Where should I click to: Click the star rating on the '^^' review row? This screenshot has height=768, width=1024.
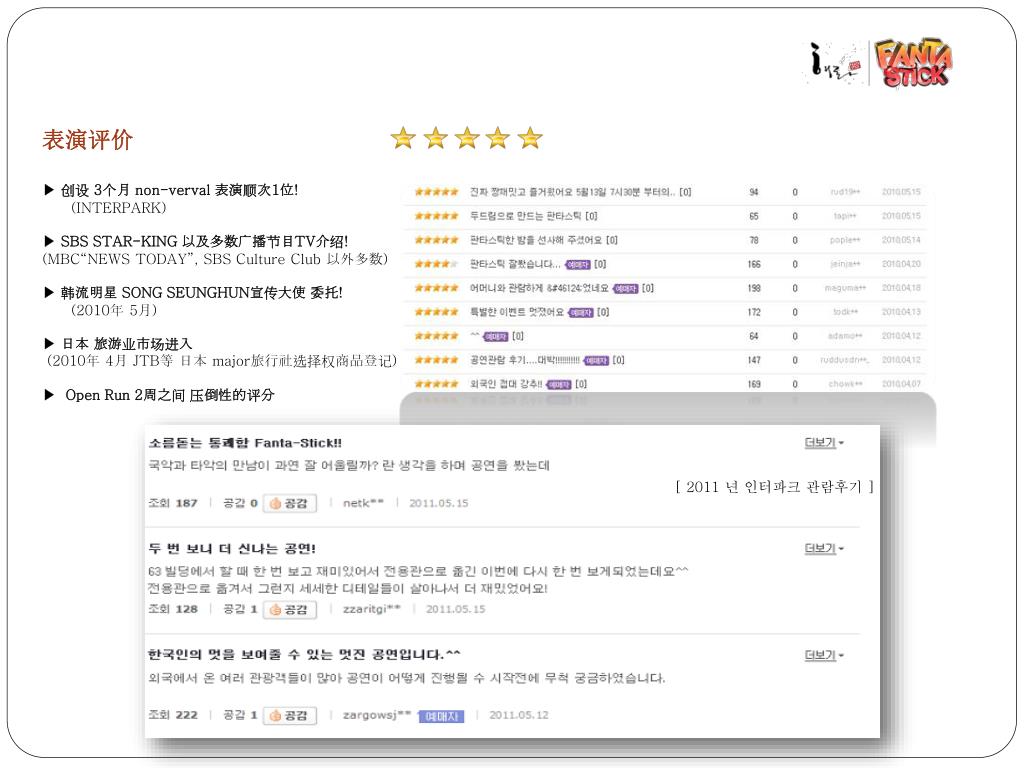[x=436, y=336]
